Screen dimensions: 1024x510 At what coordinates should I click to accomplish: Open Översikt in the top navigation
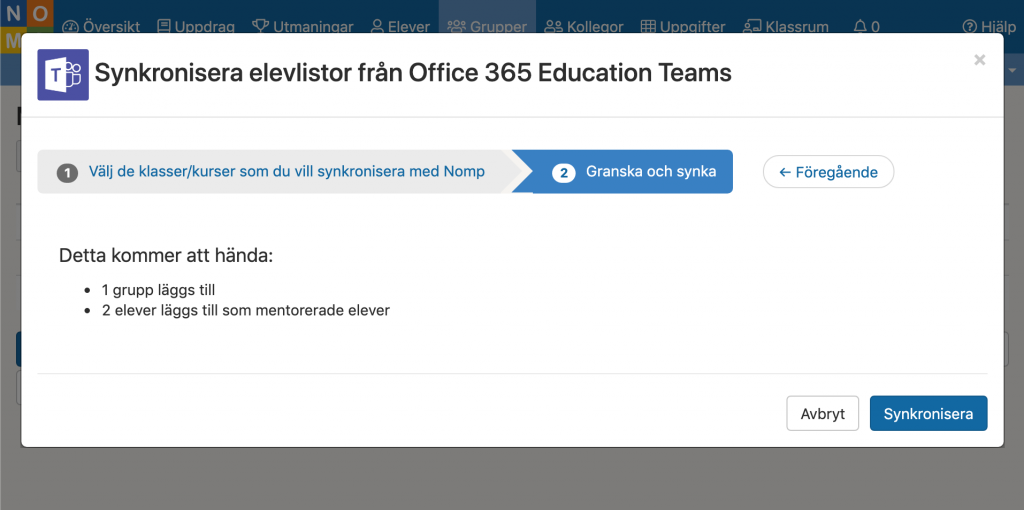(x=101, y=27)
